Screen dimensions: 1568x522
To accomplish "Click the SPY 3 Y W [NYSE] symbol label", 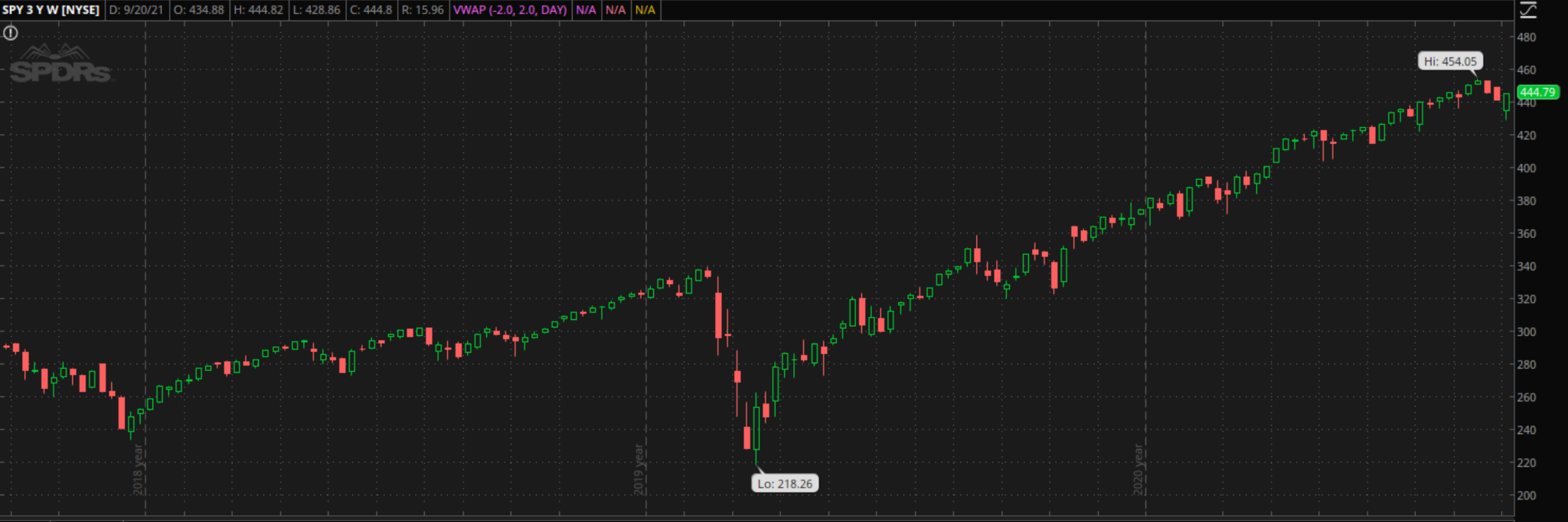I will point(51,10).
